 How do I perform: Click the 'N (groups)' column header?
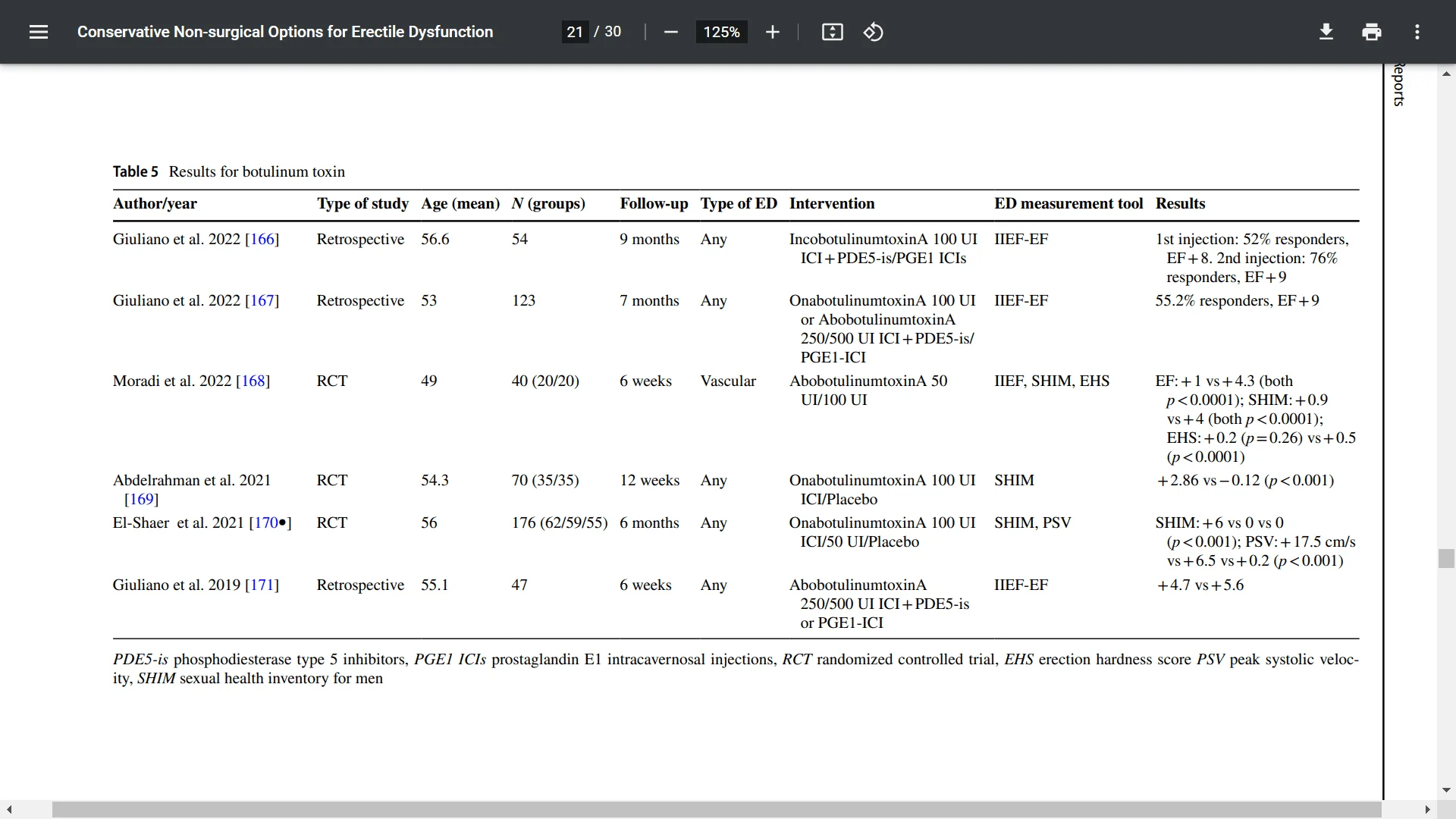point(548,203)
